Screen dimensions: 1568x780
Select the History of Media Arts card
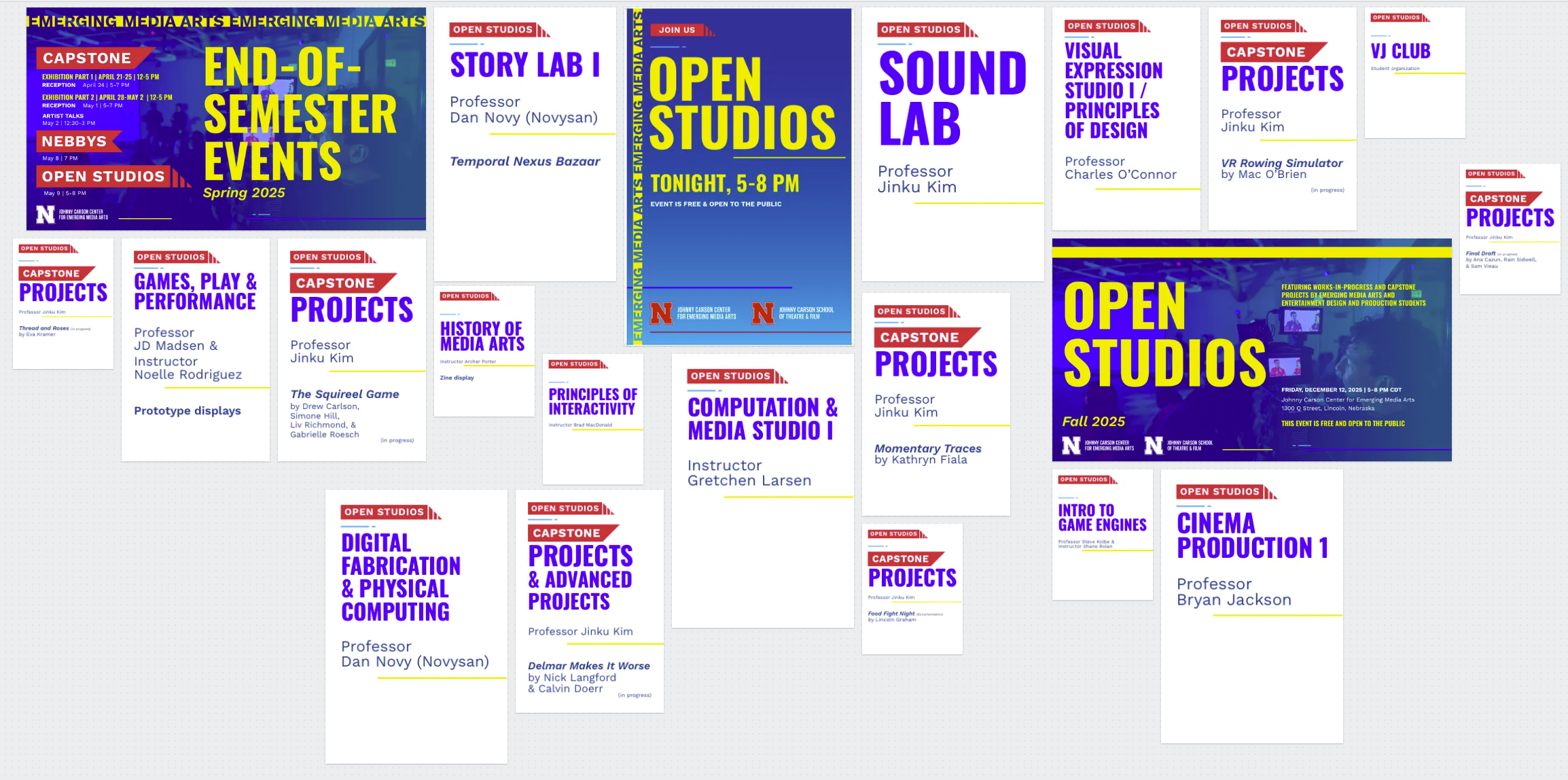pos(484,351)
